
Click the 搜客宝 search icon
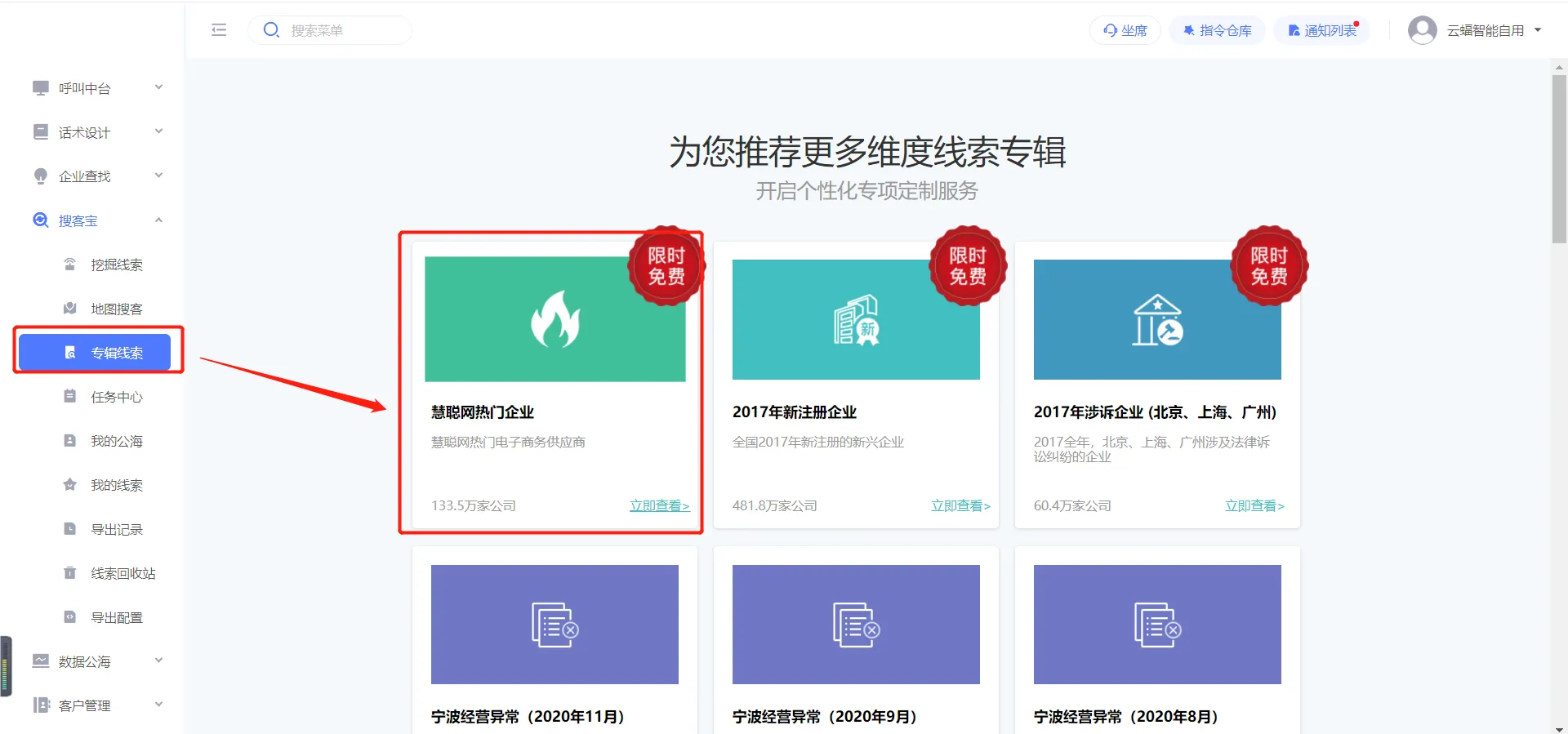coord(41,220)
